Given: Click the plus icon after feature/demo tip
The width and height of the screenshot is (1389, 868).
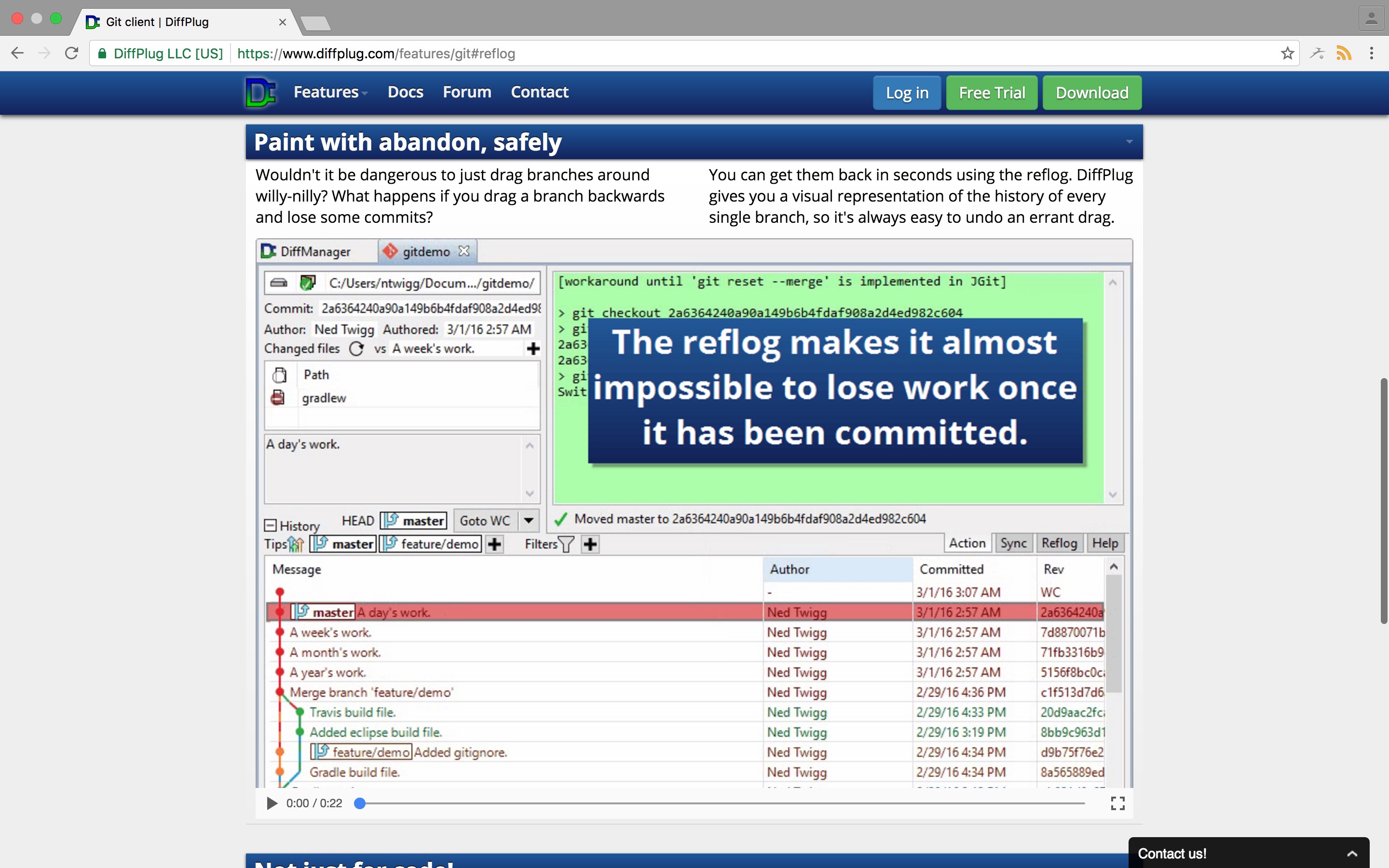Looking at the screenshot, I should (494, 543).
